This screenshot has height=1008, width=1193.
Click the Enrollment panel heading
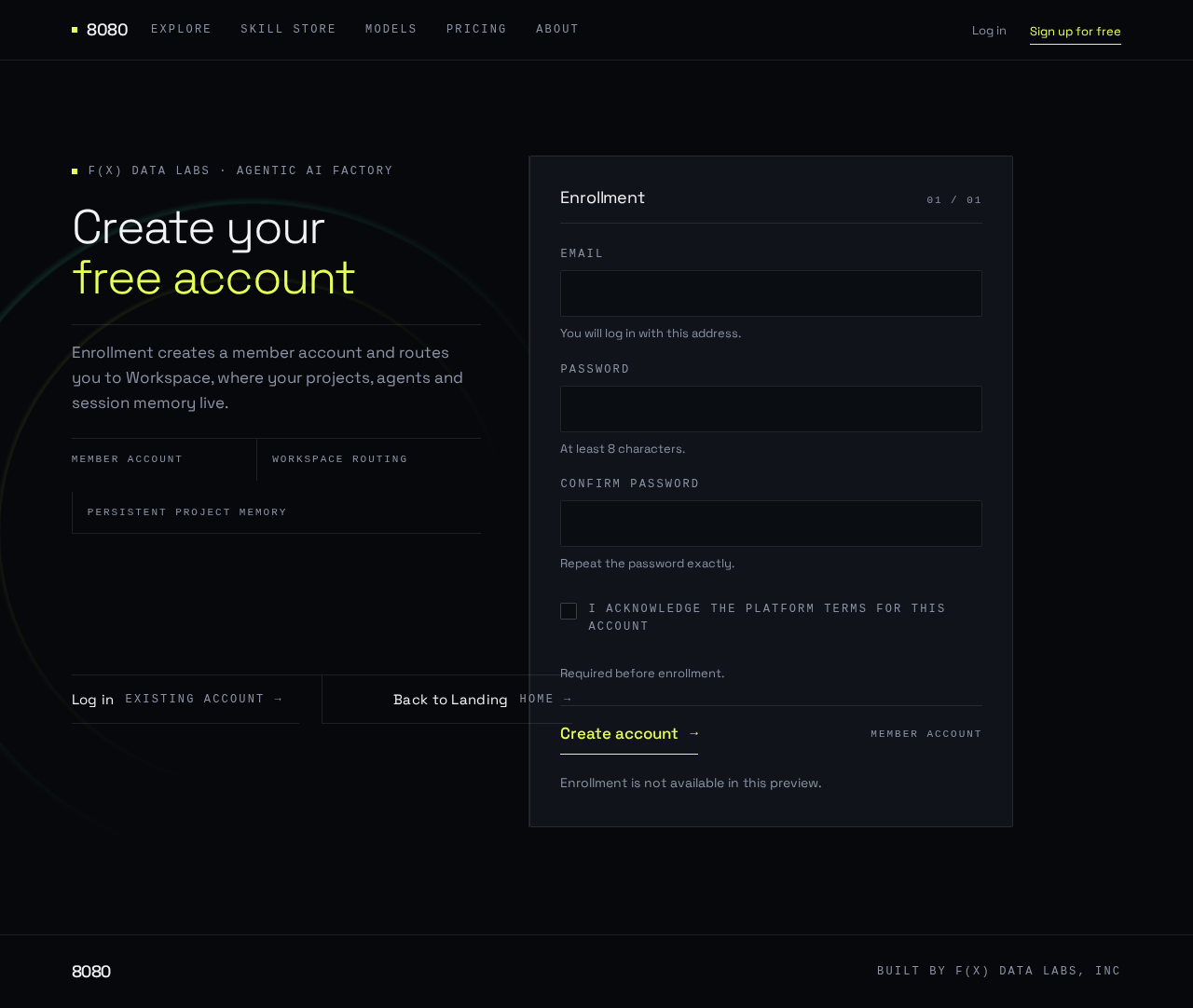pos(602,198)
